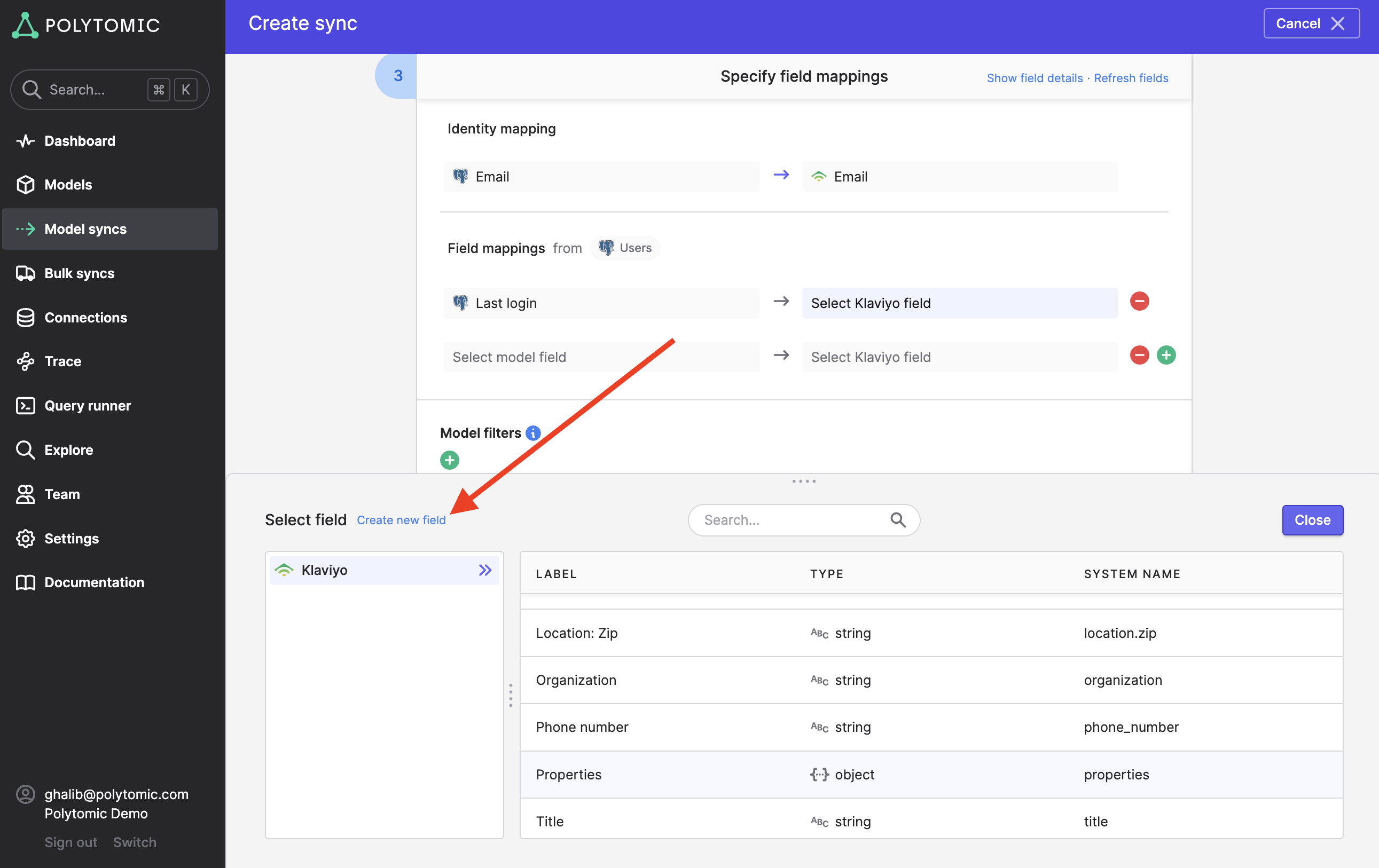
Task: Expand the Klaviyo item double chevron
Action: coord(485,570)
